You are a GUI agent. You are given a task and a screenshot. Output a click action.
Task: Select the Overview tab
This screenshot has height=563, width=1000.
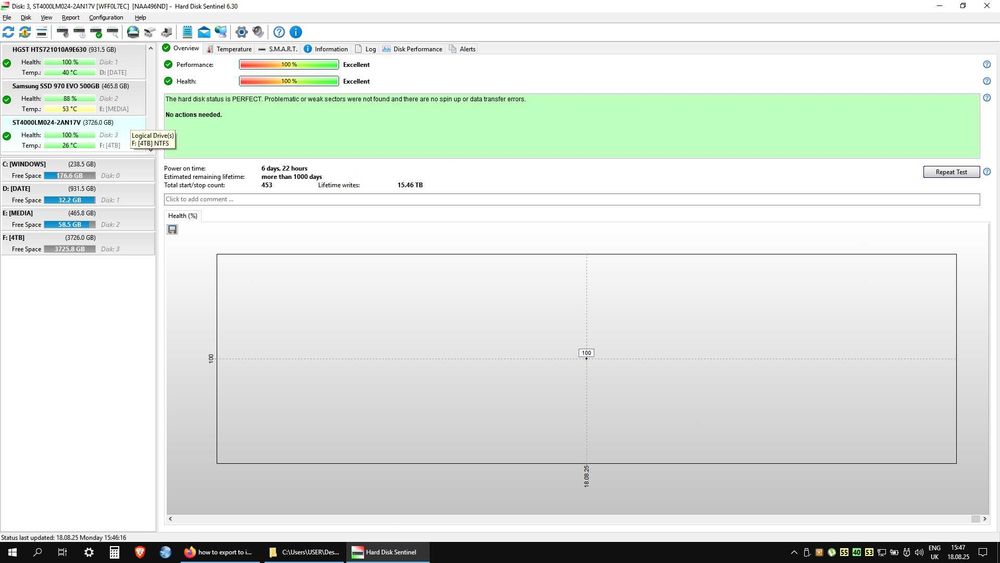[x=180, y=48]
